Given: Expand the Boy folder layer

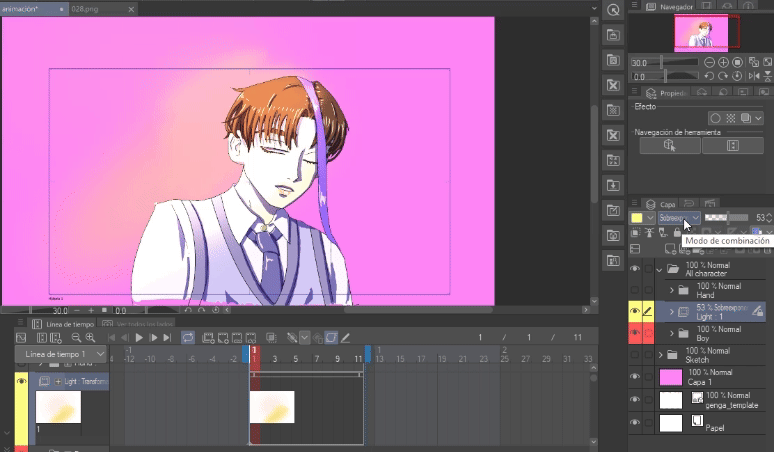Looking at the screenshot, I should coord(671,334).
